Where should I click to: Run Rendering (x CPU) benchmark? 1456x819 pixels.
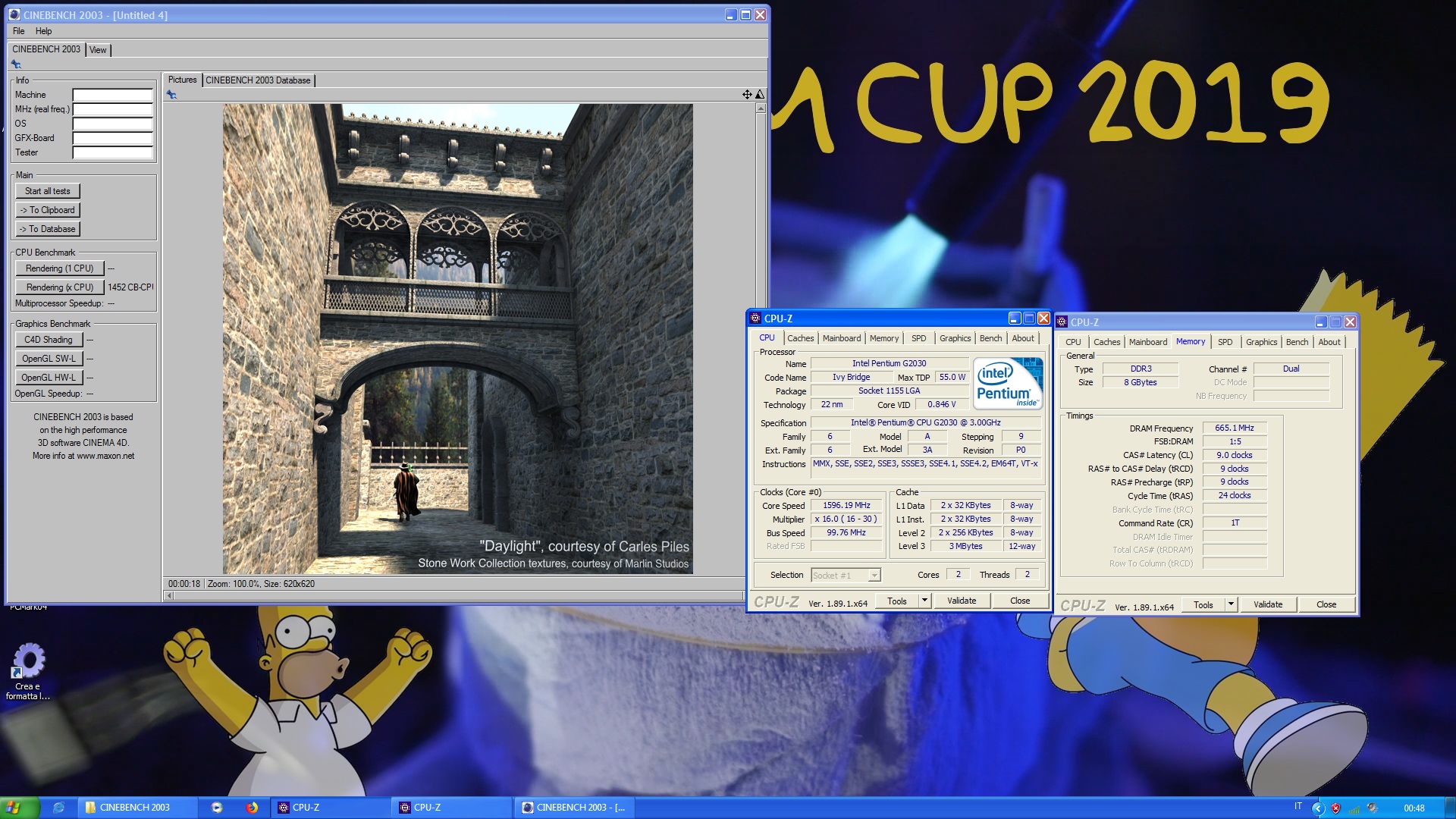tap(59, 287)
